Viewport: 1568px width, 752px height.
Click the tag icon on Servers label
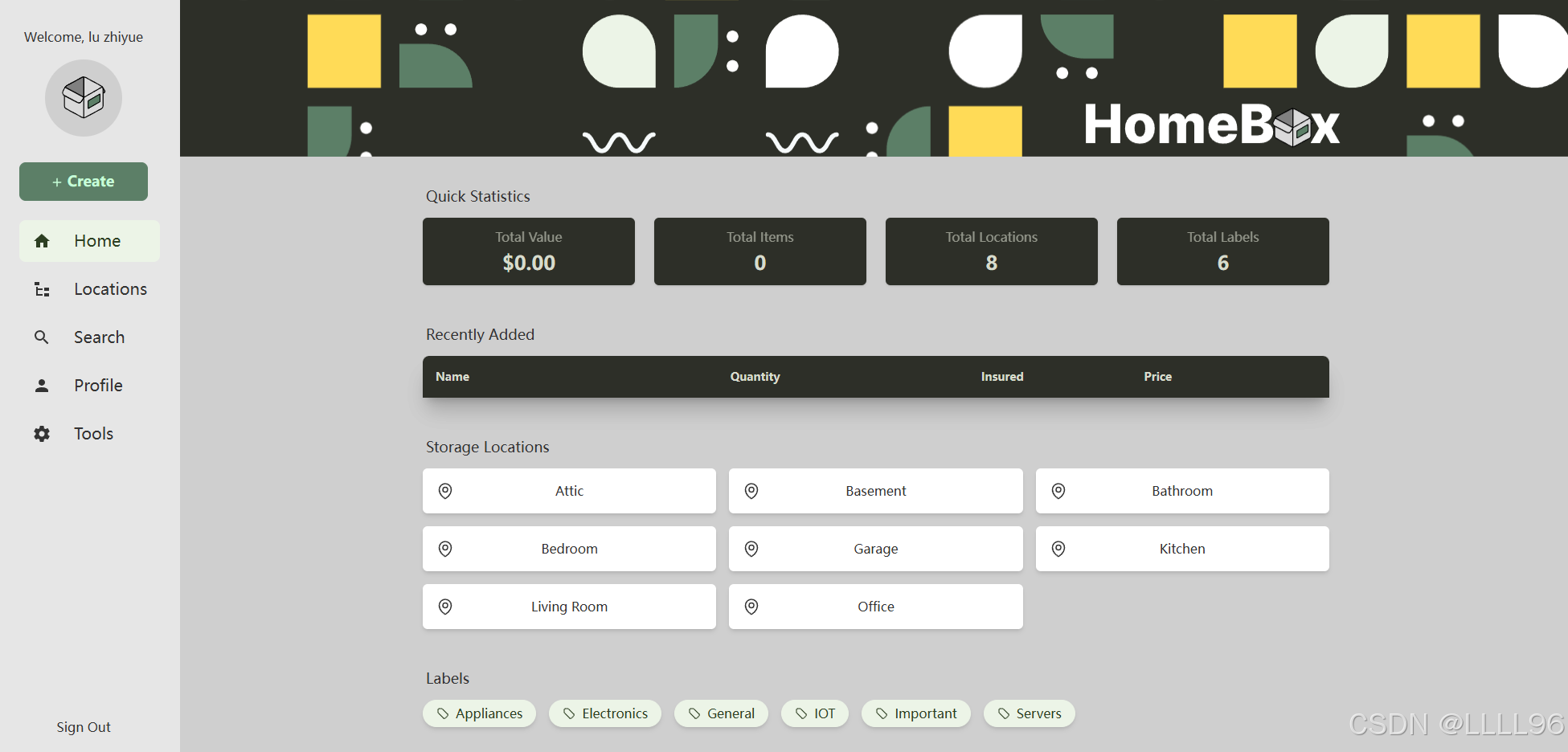point(1004,713)
